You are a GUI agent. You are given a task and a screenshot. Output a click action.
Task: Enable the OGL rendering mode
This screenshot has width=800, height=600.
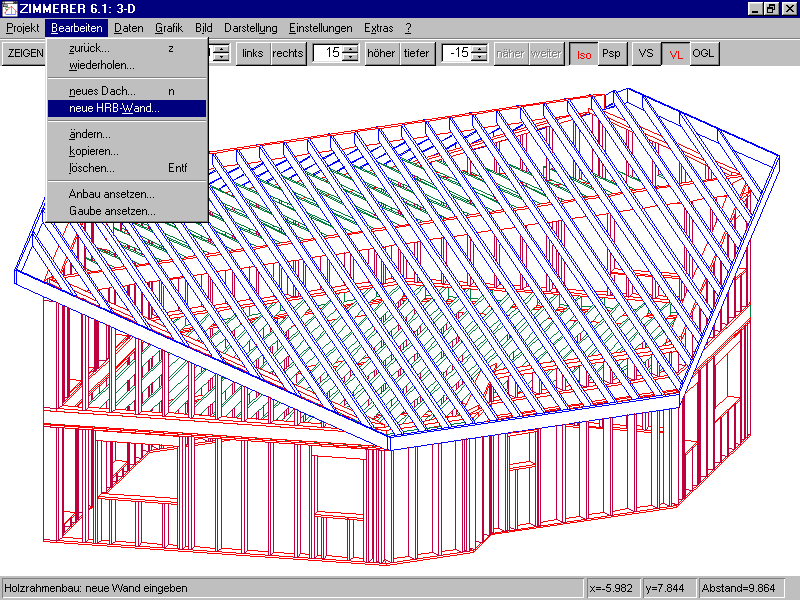tap(704, 53)
